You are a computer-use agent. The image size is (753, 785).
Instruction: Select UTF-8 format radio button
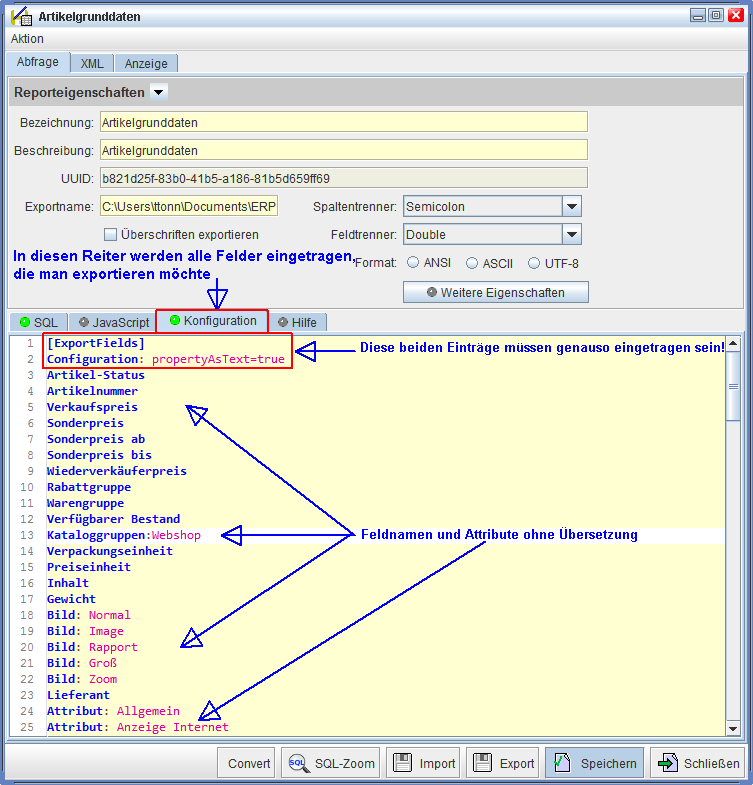pyautogui.click(x=534, y=263)
